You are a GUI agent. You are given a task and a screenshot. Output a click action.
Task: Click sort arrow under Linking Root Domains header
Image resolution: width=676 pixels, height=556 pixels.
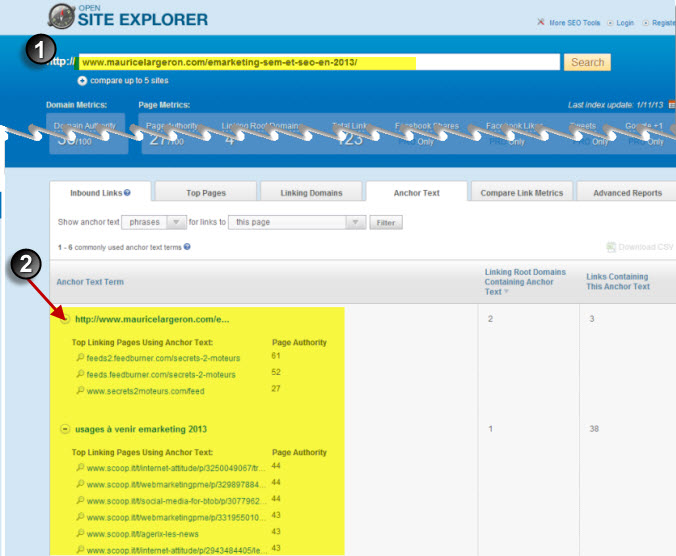pos(507,292)
